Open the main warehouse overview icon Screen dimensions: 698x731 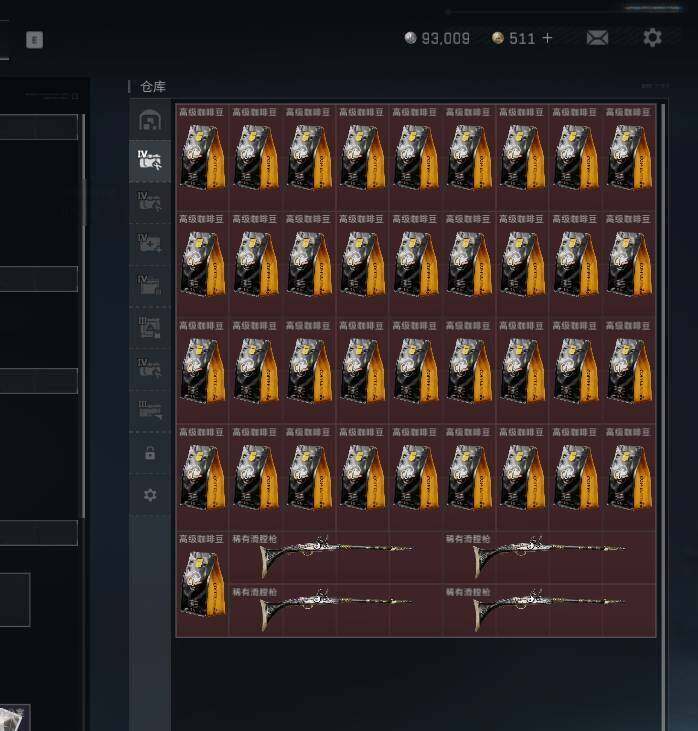(150, 120)
